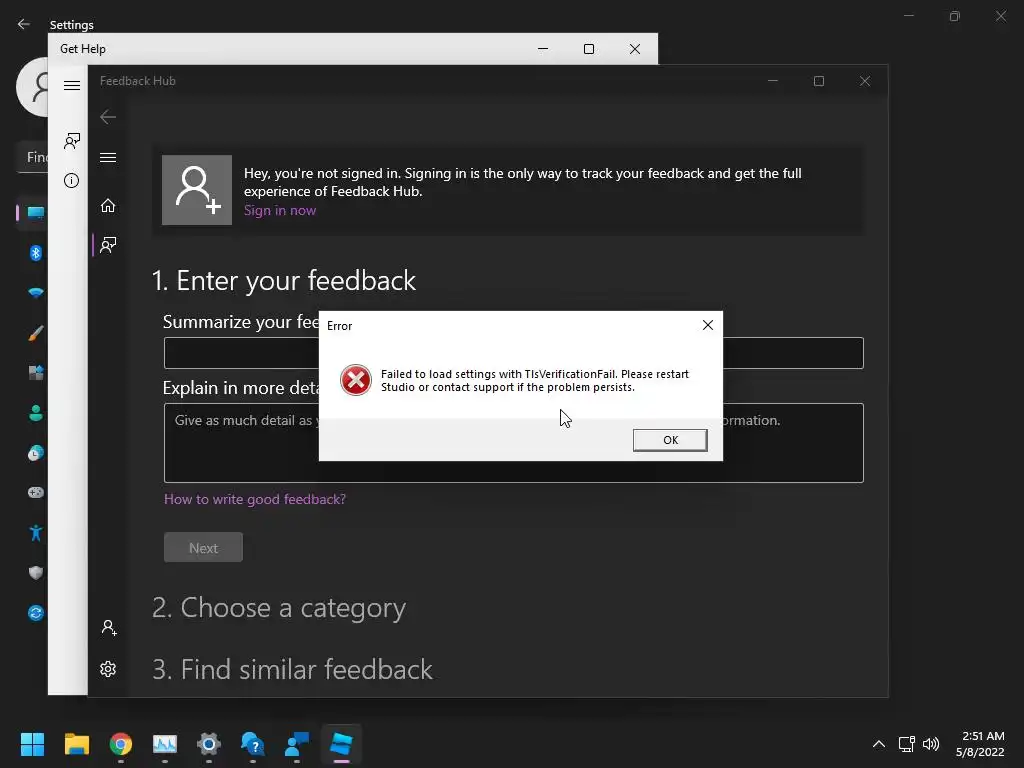The width and height of the screenshot is (1024, 768).
Task: Click the Explain in more detail text box
Action: coord(513,443)
